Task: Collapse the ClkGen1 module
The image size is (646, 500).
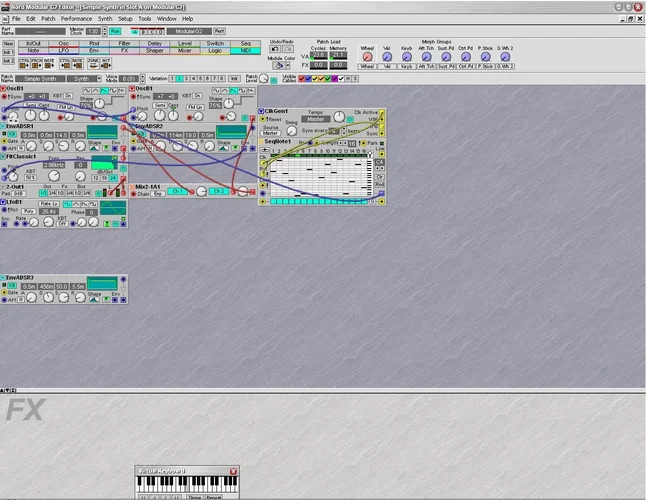Action: (261, 111)
